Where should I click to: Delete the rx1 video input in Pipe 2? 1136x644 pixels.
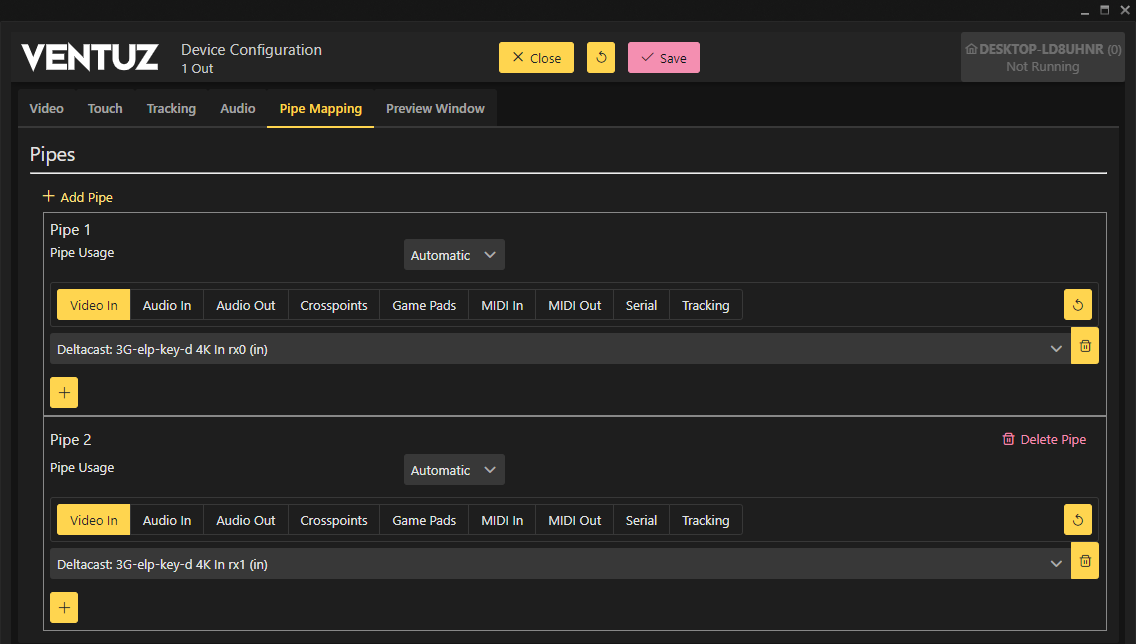[1085, 561]
